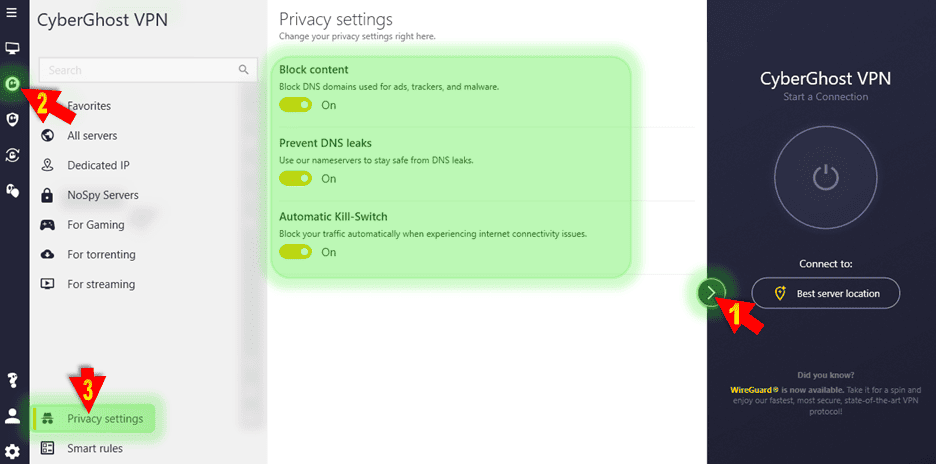
Task: Click the Search servers input field
Action: [x=135, y=70]
